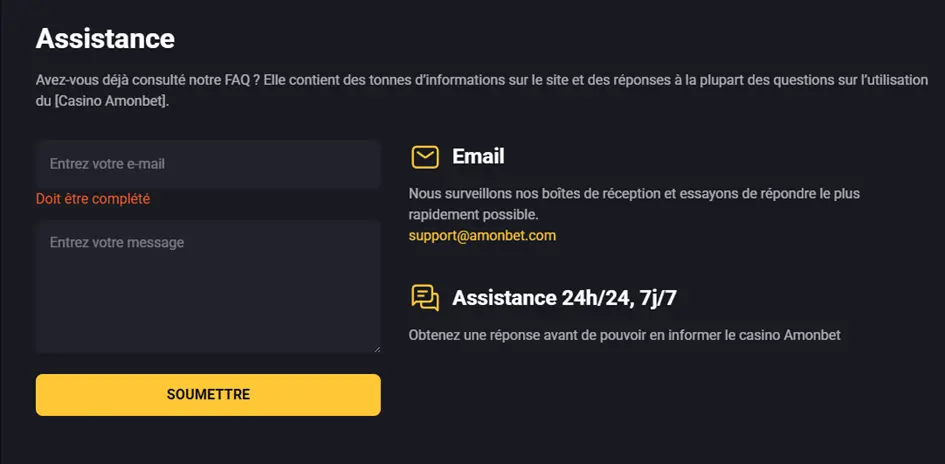Click the 'rapidement possible.' text line
The height and width of the screenshot is (464, 945).
pyautogui.click(x=473, y=214)
